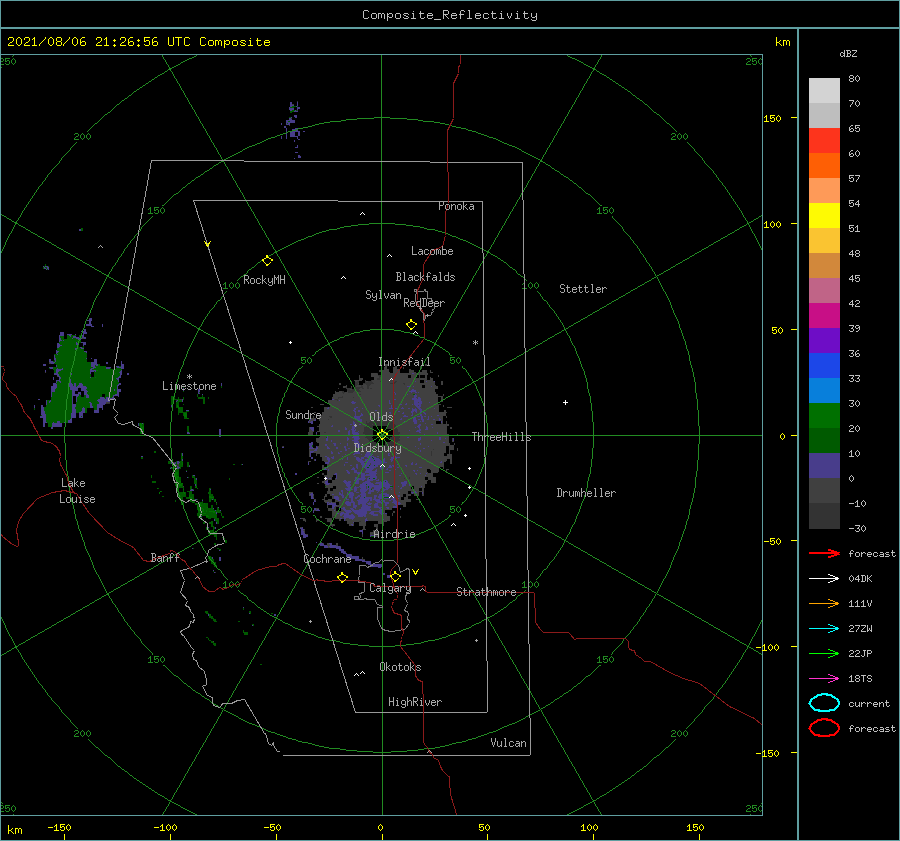
Task: Select the 80 dBZ color swatch
Action: [x=824, y=90]
